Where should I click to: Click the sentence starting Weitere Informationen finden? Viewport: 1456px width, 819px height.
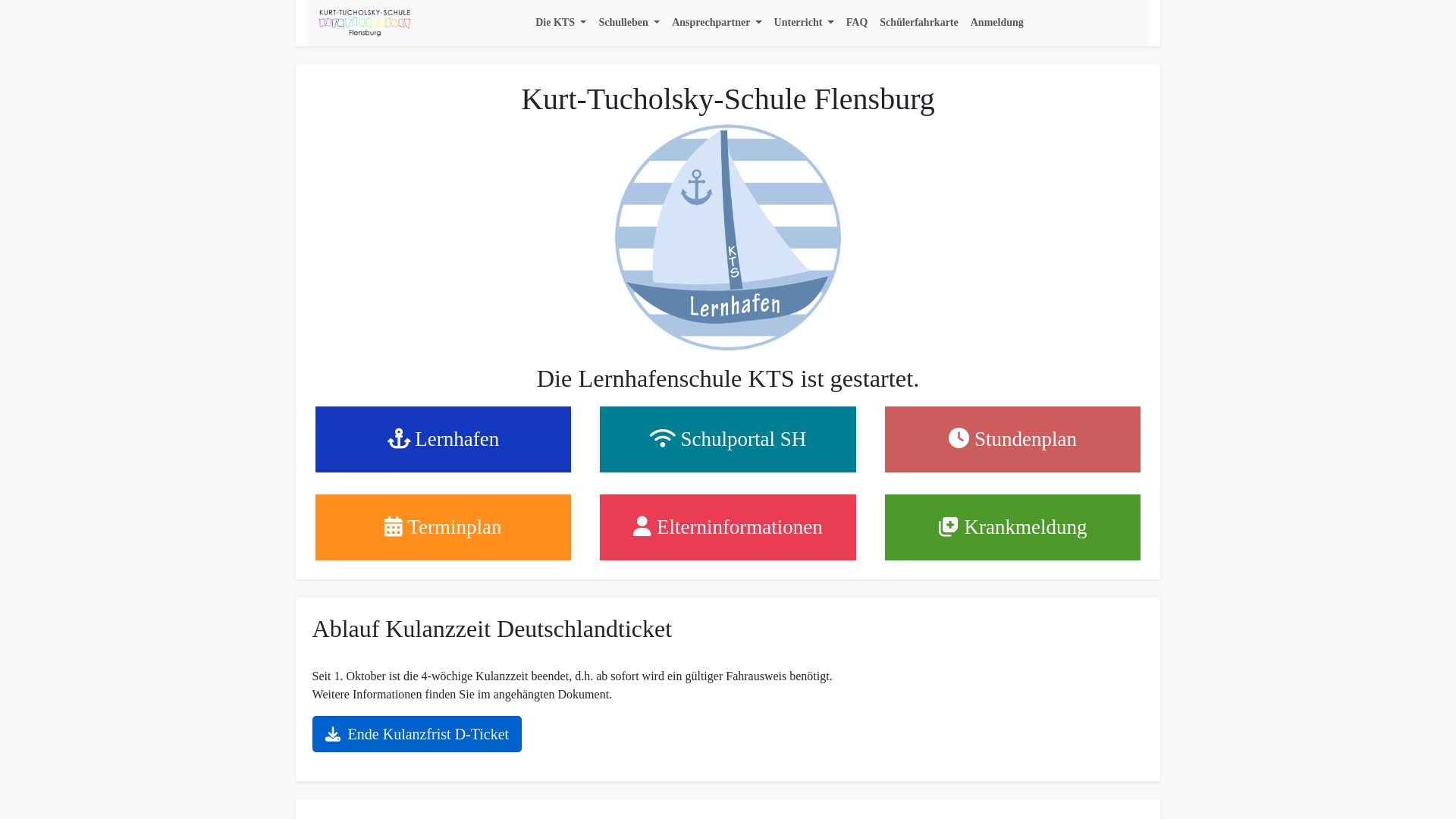coord(462,695)
